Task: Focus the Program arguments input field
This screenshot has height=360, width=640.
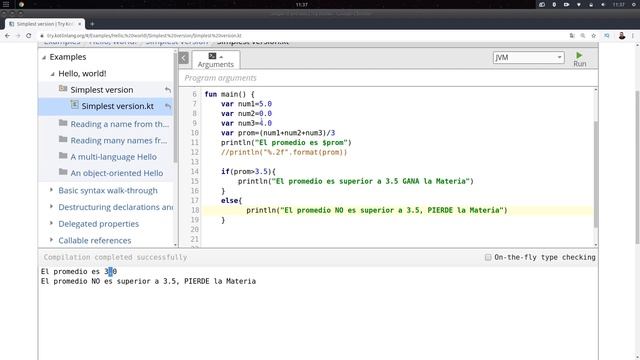Action: [388, 78]
